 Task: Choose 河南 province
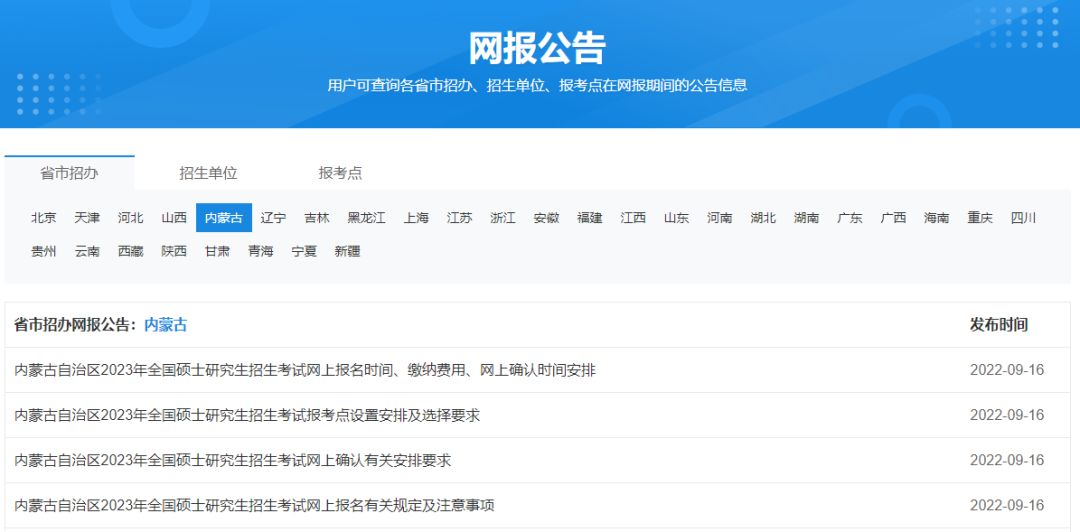[720, 218]
